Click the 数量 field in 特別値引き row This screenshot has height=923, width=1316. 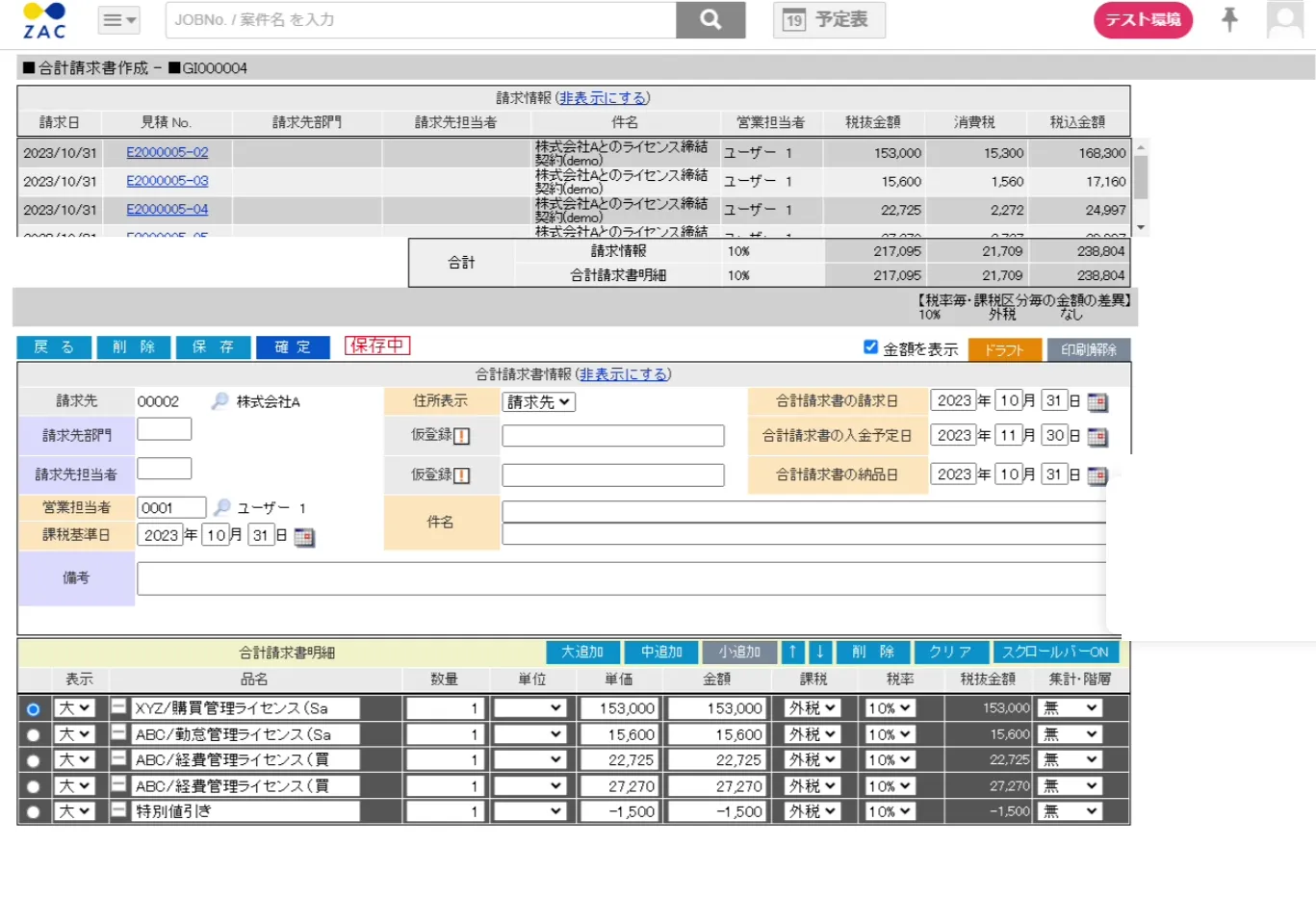pos(445,811)
